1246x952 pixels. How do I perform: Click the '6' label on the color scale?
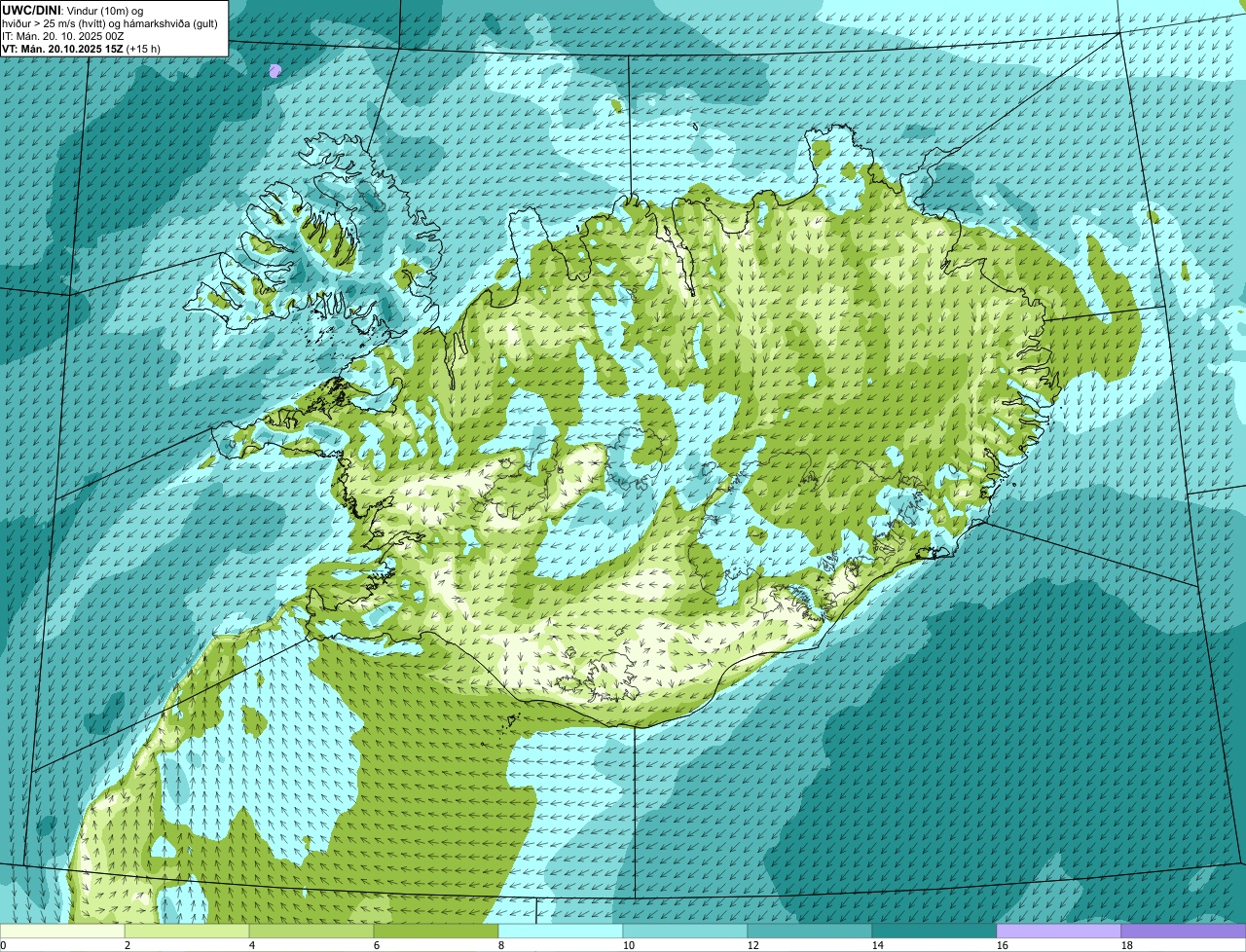(377, 945)
